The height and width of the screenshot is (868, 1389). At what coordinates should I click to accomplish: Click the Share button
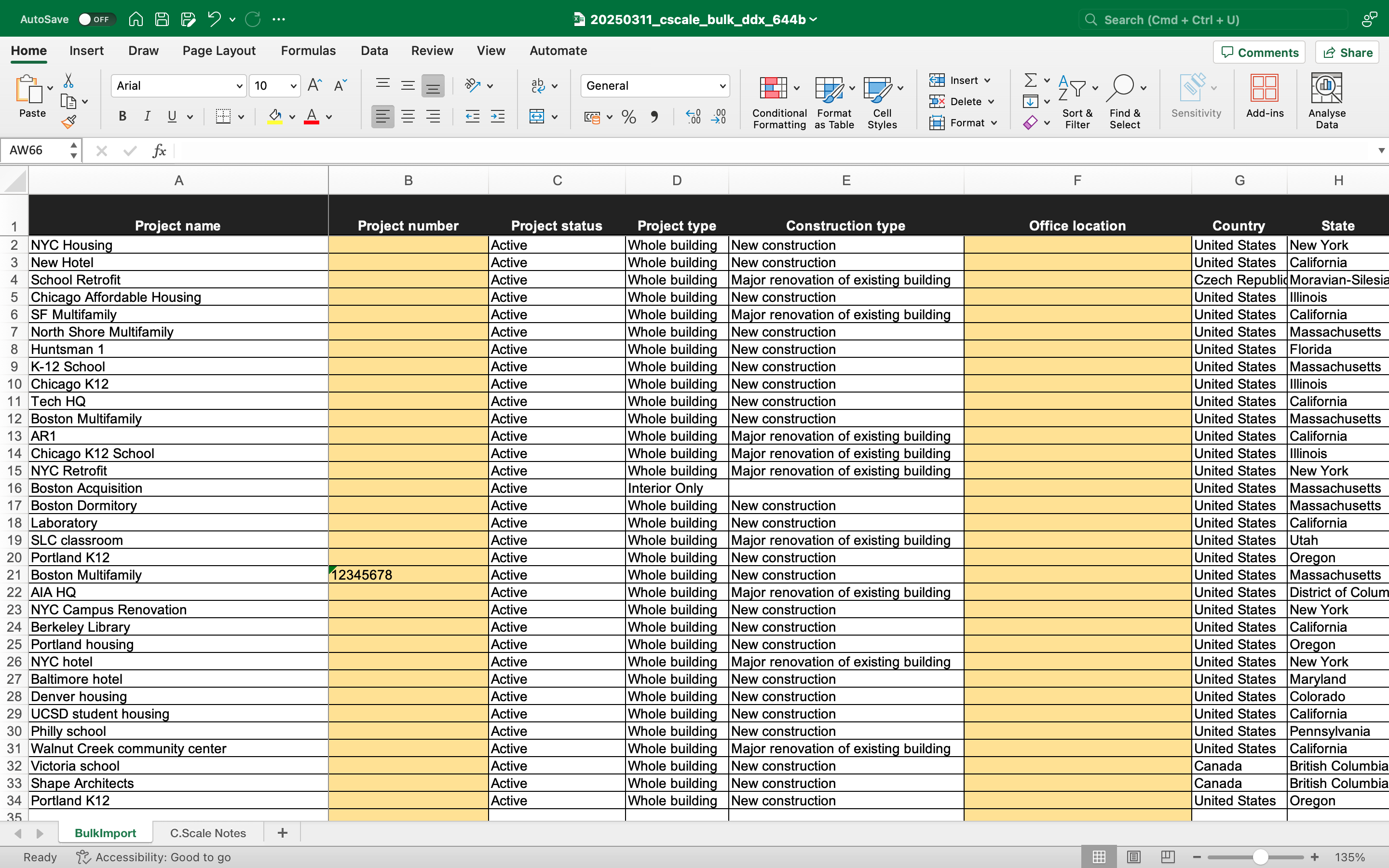tap(1347, 52)
